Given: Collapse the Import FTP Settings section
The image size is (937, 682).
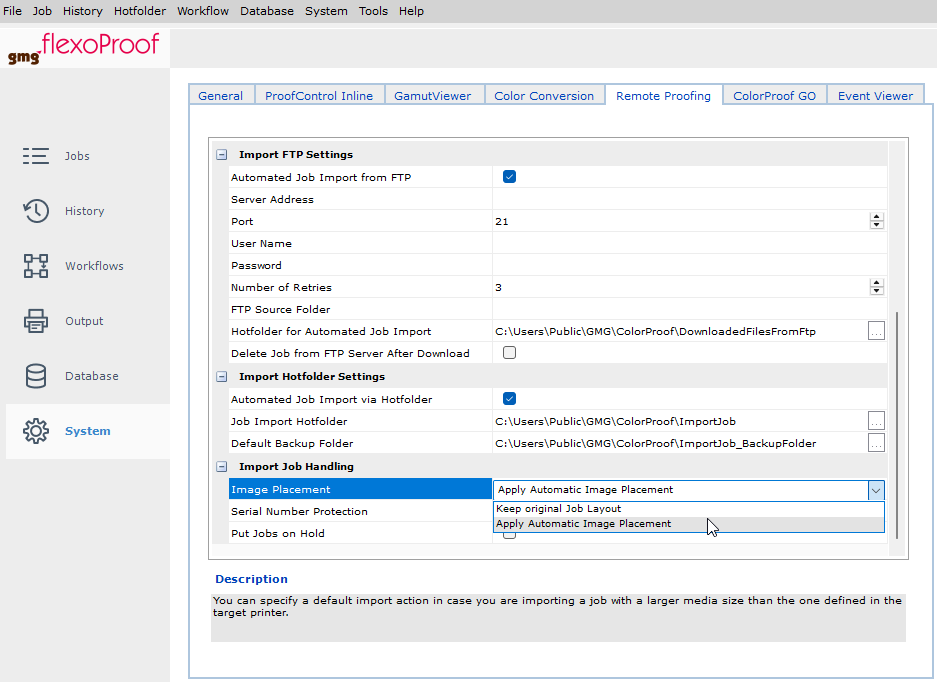Looking at the screenshot, I should (220, 154).
